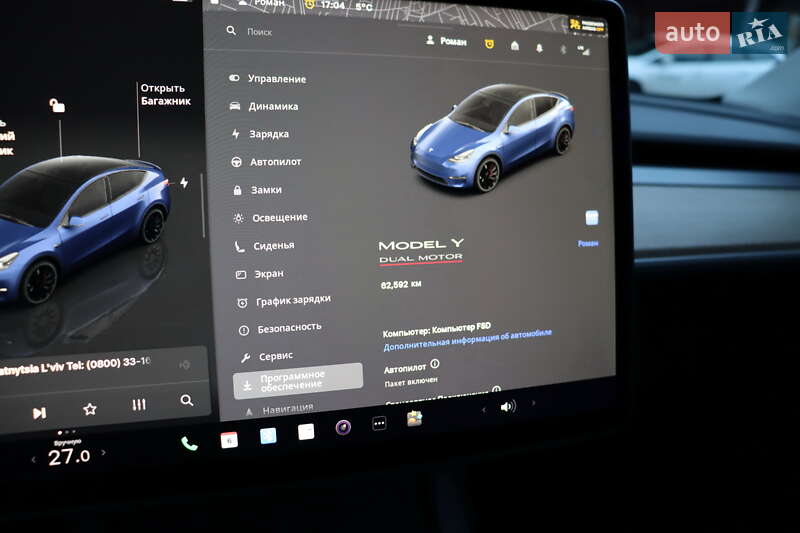This screenshot has height=533, width=800.
Task: Favorite the current station with star icon
Action: tap(90, 409)
